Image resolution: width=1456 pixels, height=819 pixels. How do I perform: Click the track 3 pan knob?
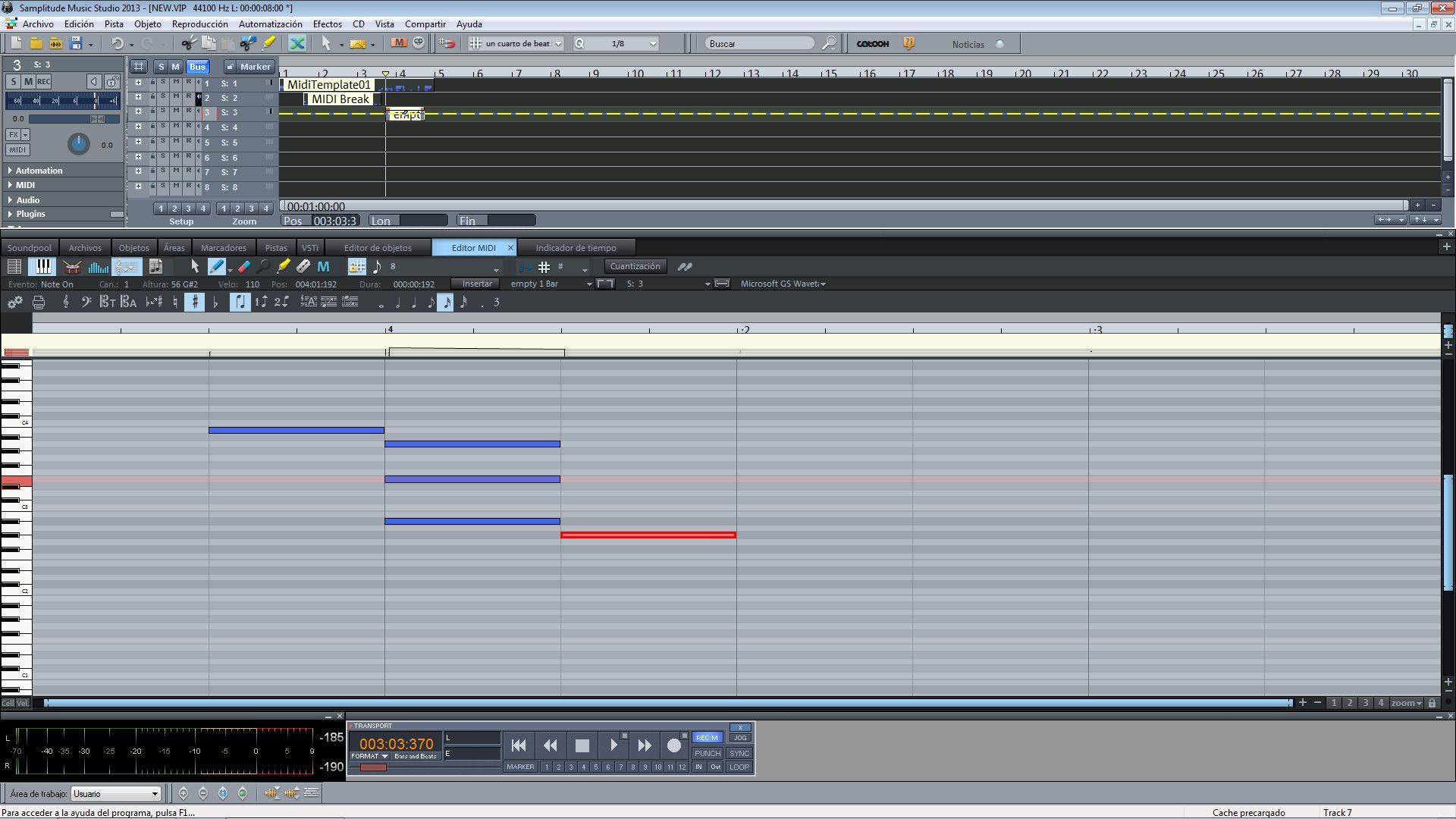78,144
